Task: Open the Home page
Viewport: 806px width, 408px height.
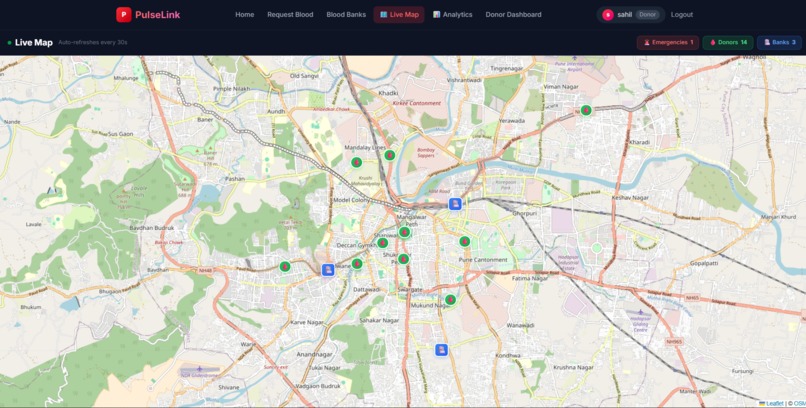Action: click(245, 14)
